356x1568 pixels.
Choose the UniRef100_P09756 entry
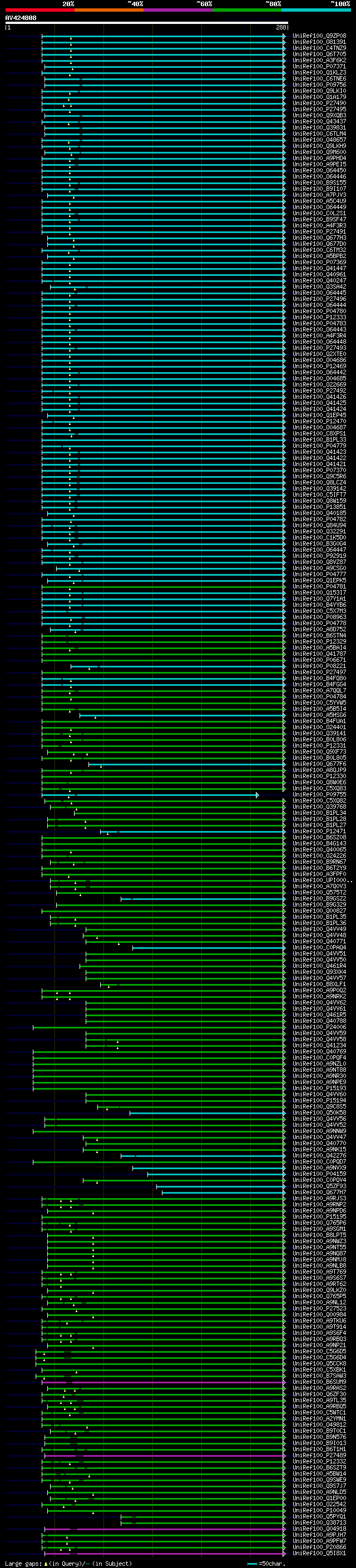[x=319, y=85]
